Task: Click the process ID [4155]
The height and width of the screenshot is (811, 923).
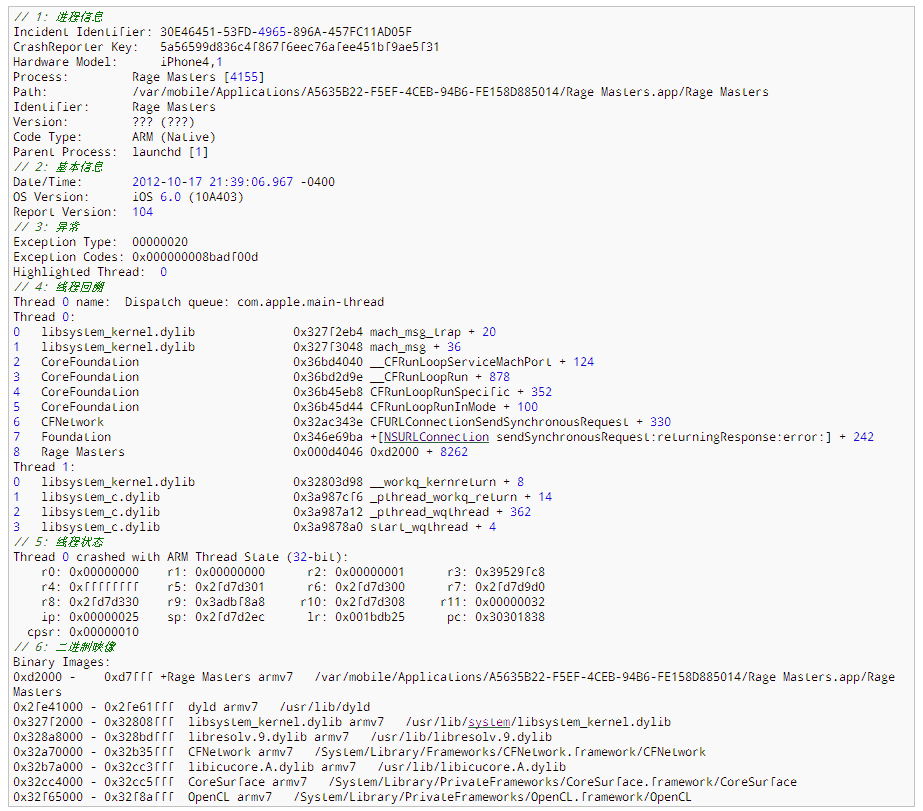Action: [x=244, y=77]
